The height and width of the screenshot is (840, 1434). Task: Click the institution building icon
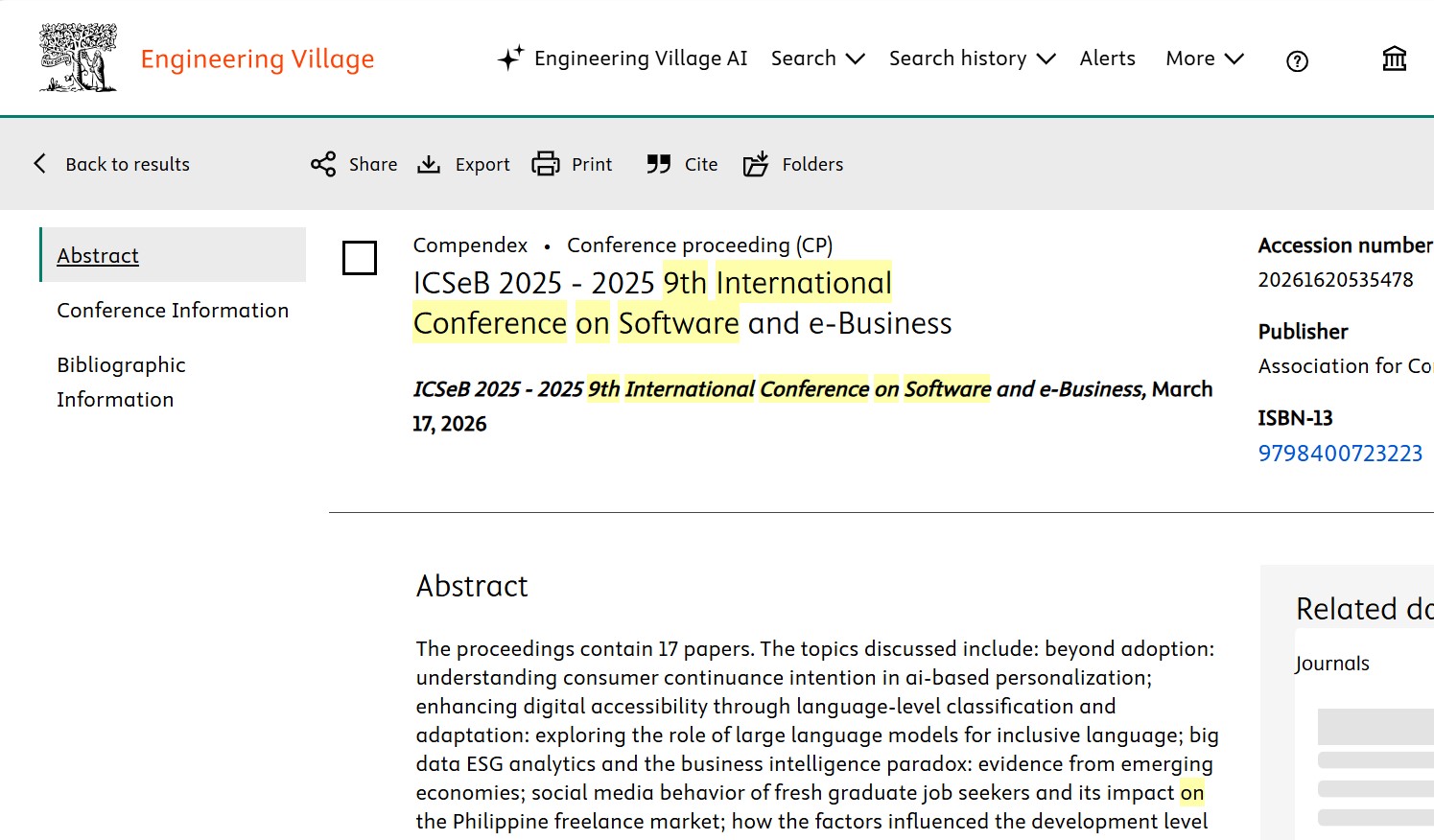[1395, 59]
